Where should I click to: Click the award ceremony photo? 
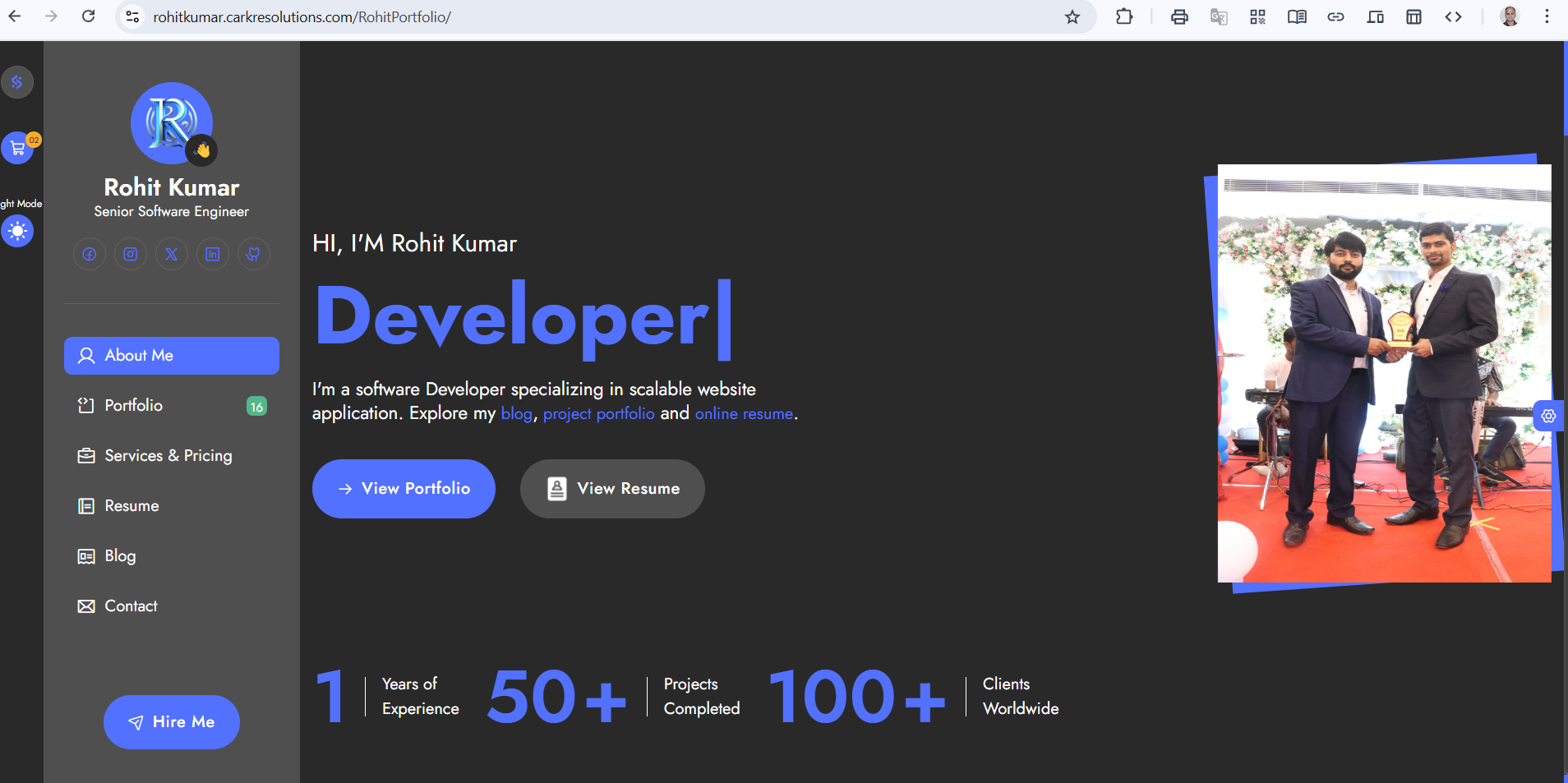pos(1384,374)
